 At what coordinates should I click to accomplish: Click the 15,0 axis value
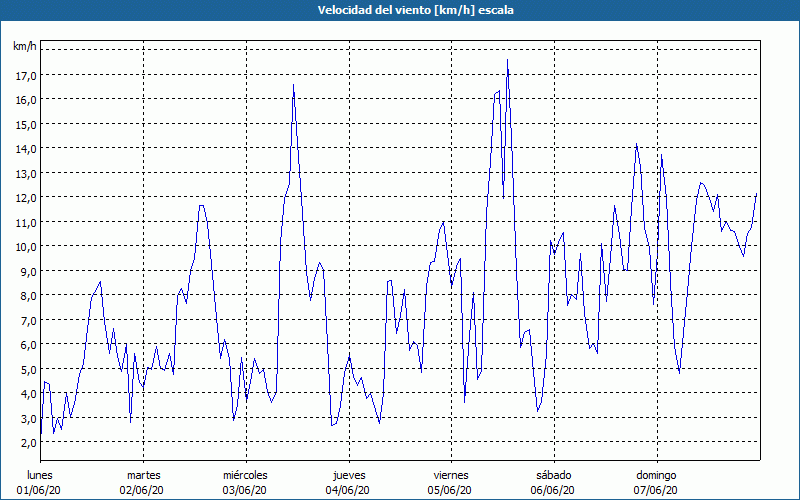point(26,124)
